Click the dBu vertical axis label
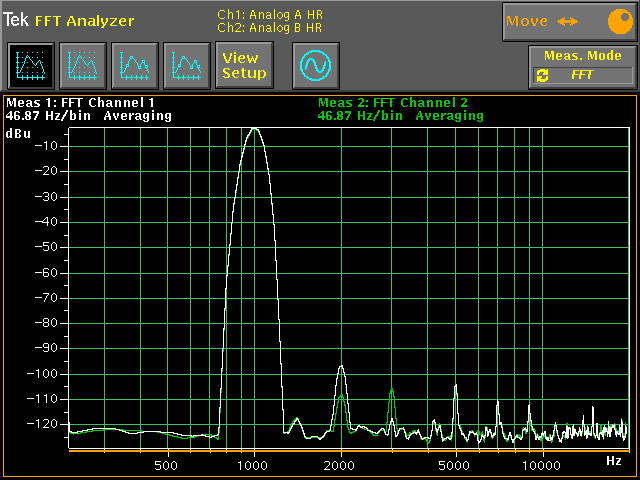Image resolution: width=640 pixels, height=480 pixels. pyautogui.click(x=19, y=132)
